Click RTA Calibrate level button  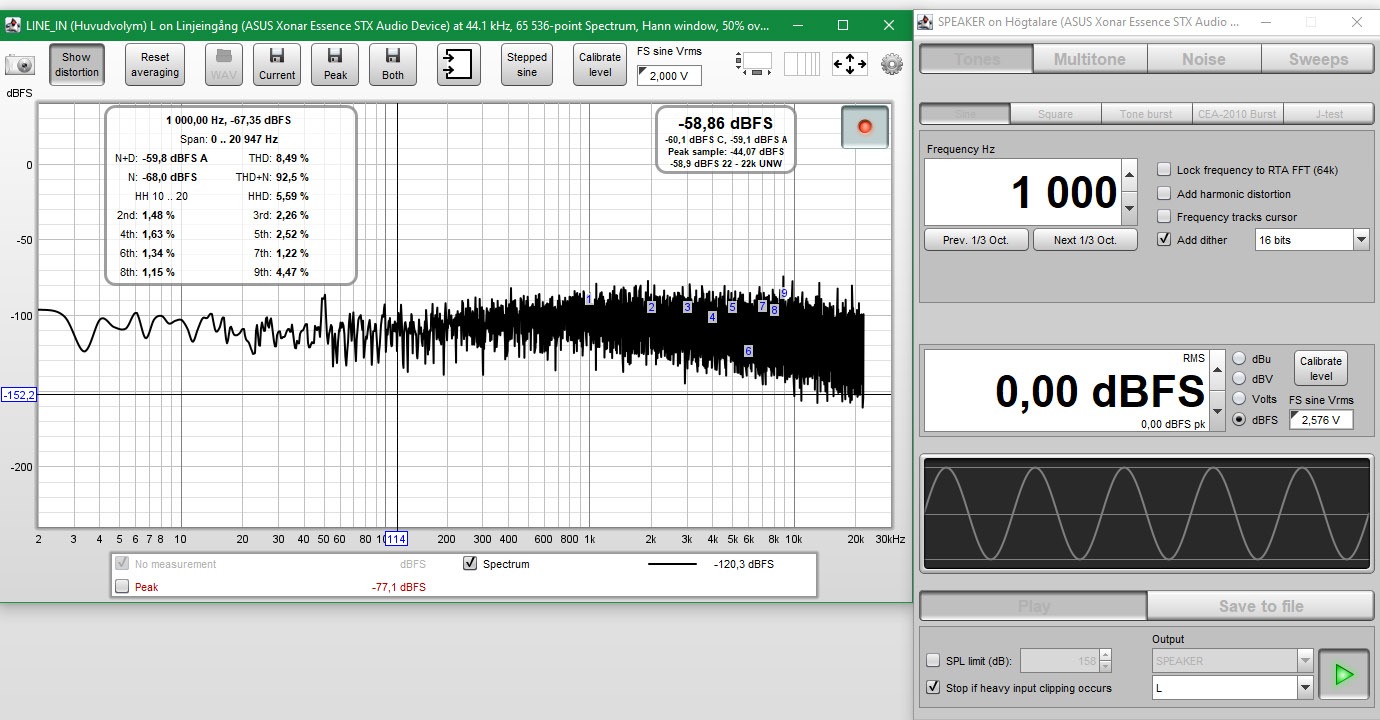click(600, 65)
